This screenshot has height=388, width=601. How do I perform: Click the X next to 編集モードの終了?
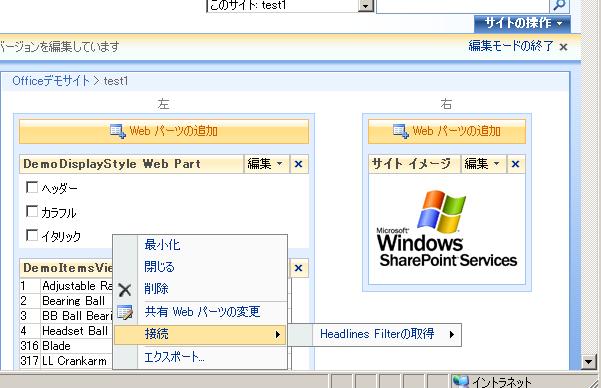563,47
